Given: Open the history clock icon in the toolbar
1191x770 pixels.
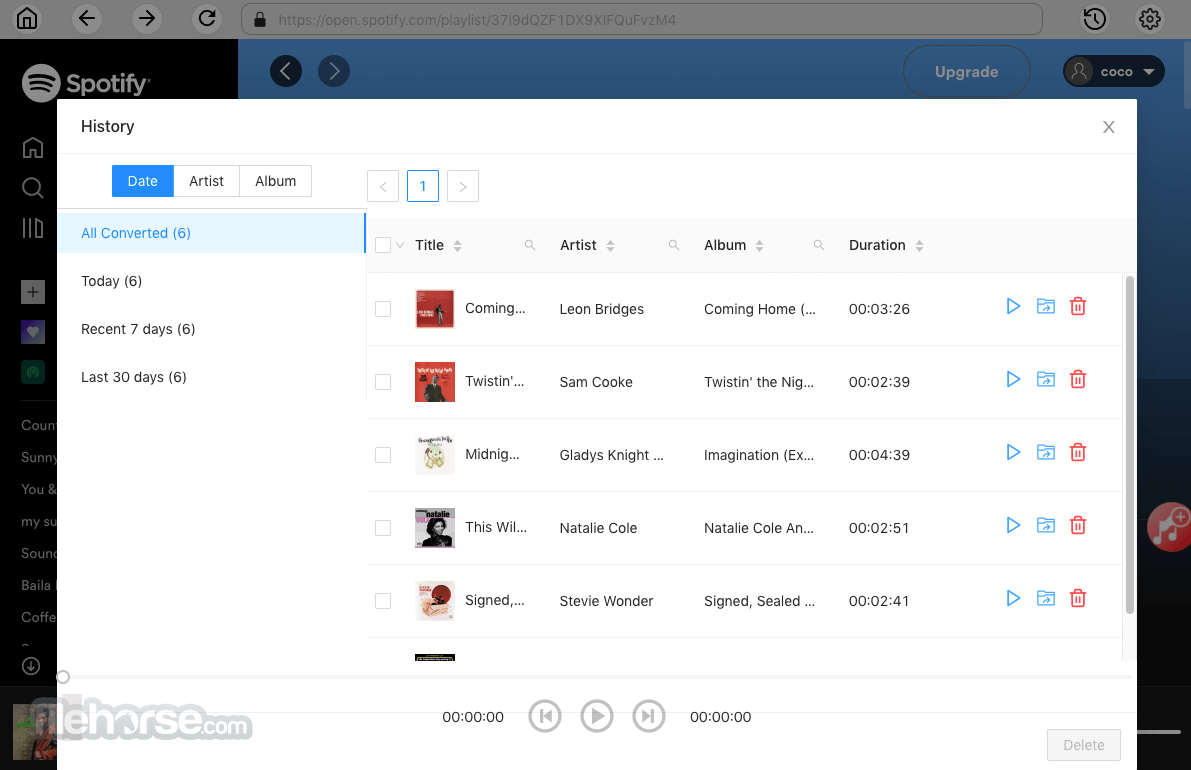Looking at the screenshot, I should [1094, 19].
